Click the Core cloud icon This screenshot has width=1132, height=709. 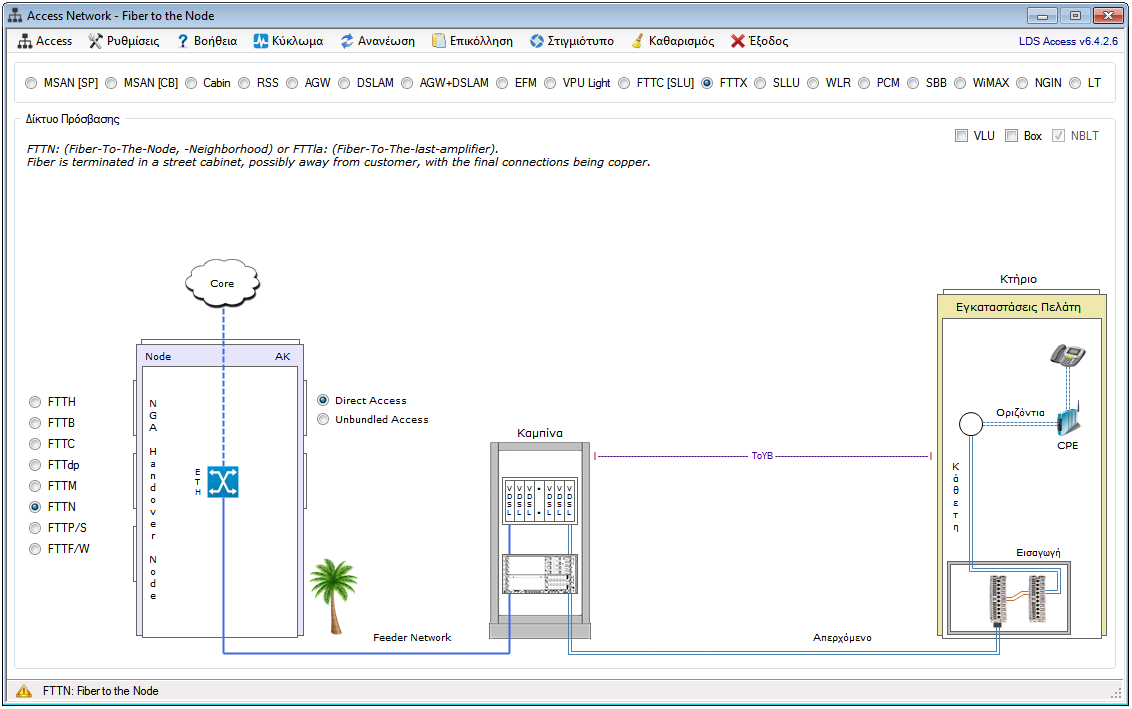(222, 283)
